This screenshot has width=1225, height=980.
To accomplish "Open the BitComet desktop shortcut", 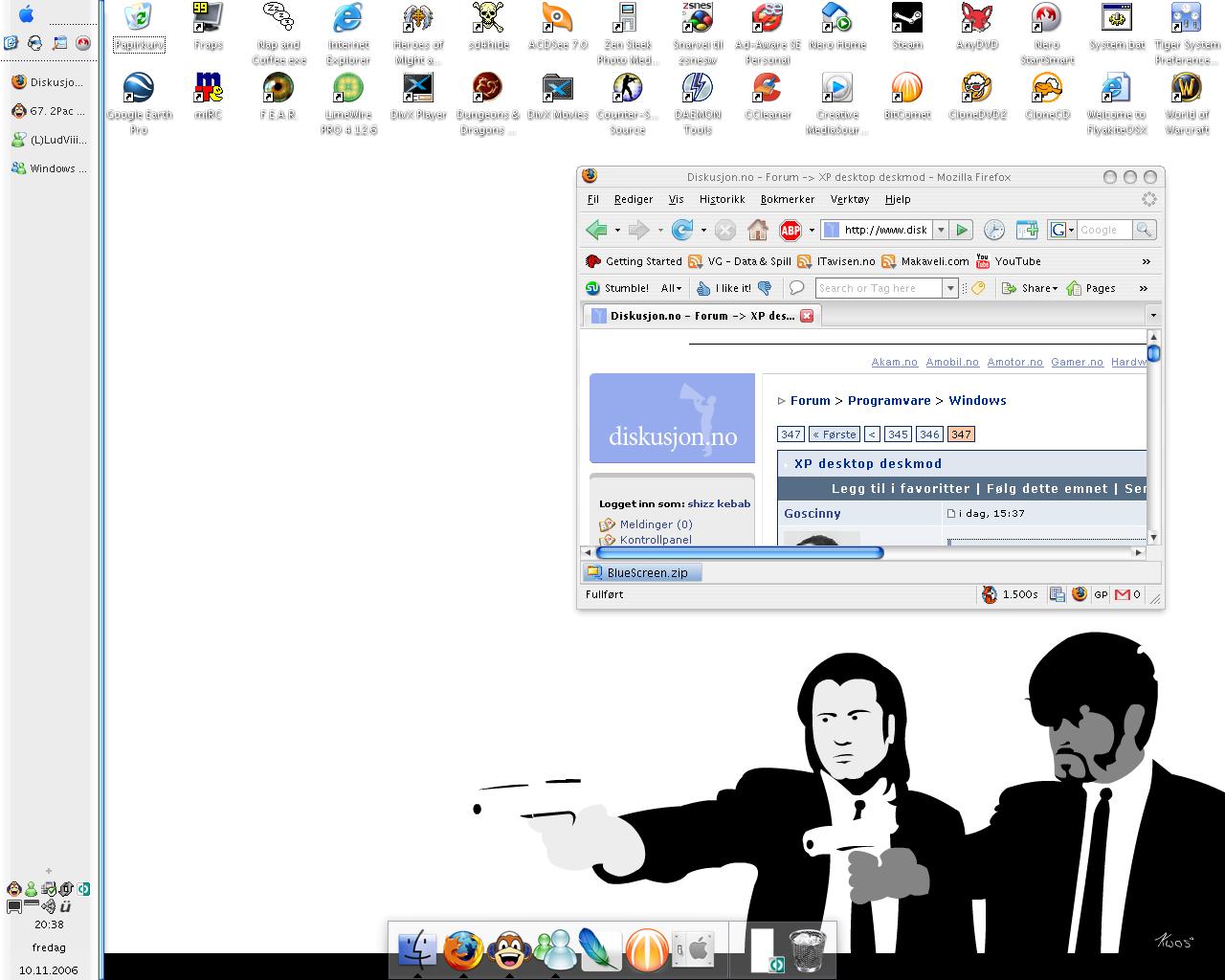I will [x=907, y=97].
